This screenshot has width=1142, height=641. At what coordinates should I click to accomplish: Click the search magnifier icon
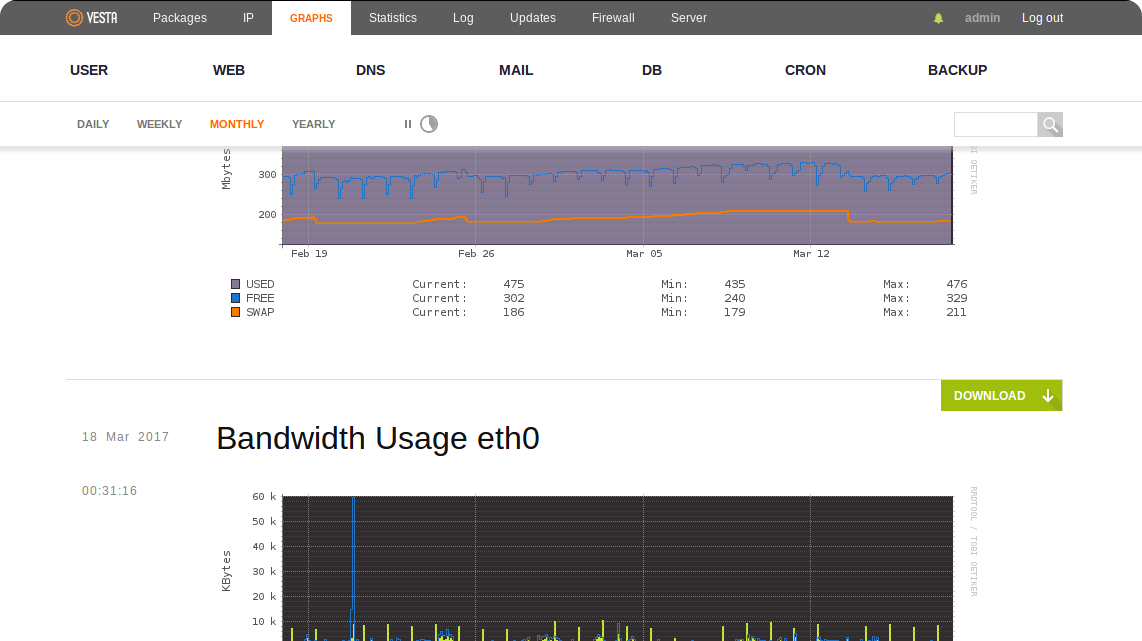pos(1050,124)
